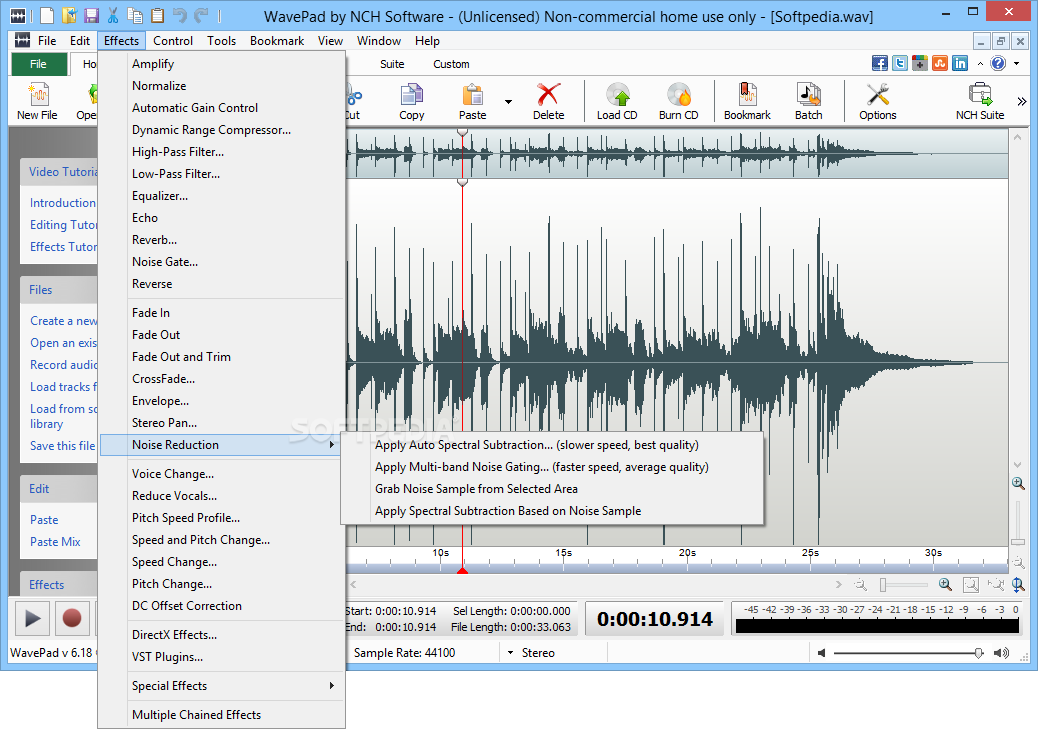Click the paste clipboard title bar icon

pos(157,15)
